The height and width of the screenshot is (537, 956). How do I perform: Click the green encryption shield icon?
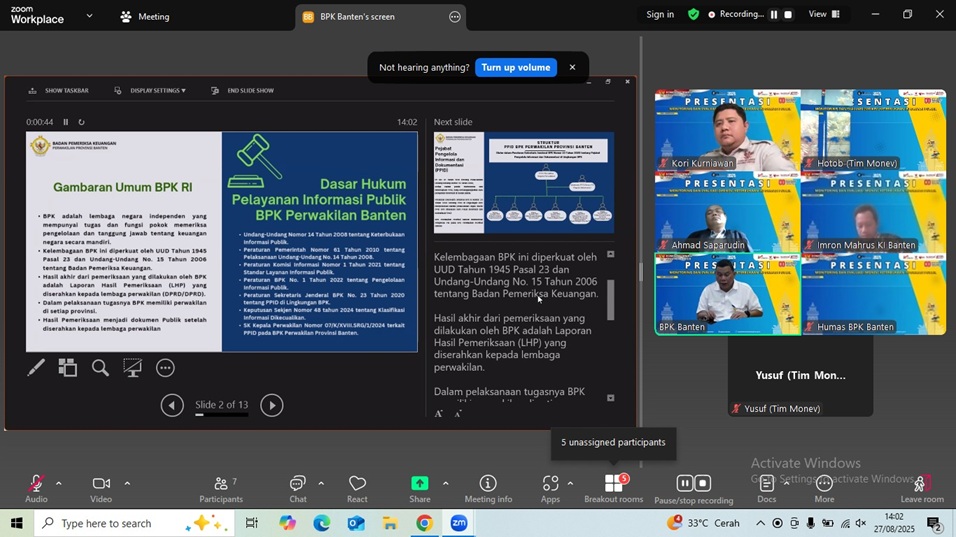click(x=693, y=14)
